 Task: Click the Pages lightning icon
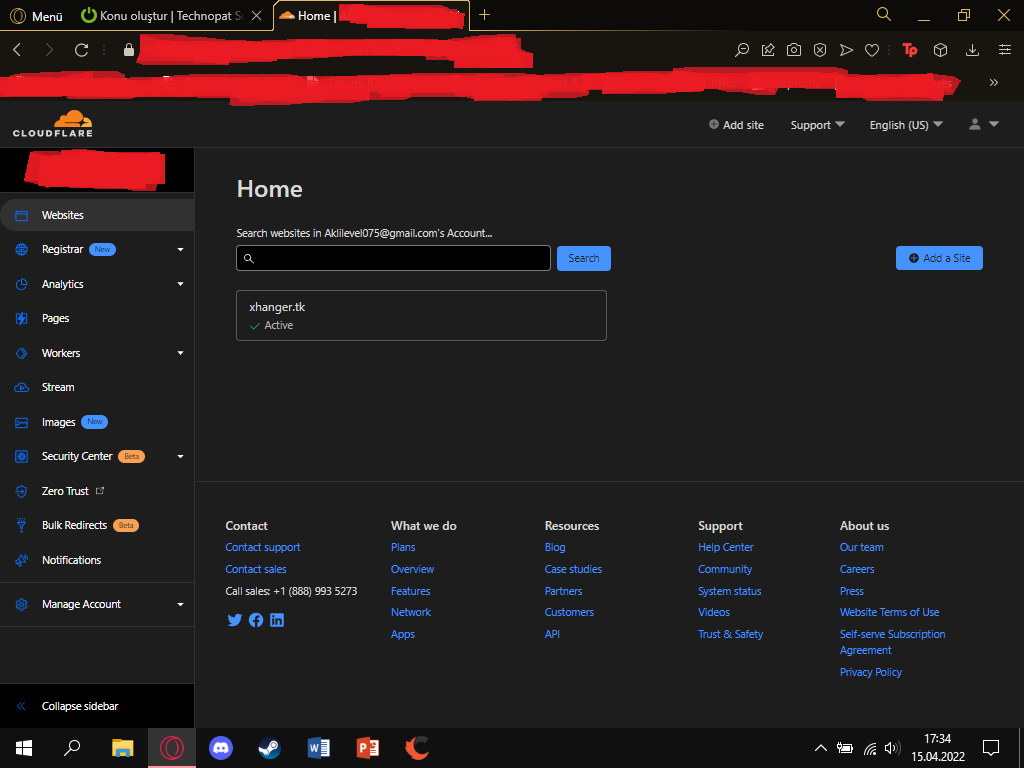[22, 318]
